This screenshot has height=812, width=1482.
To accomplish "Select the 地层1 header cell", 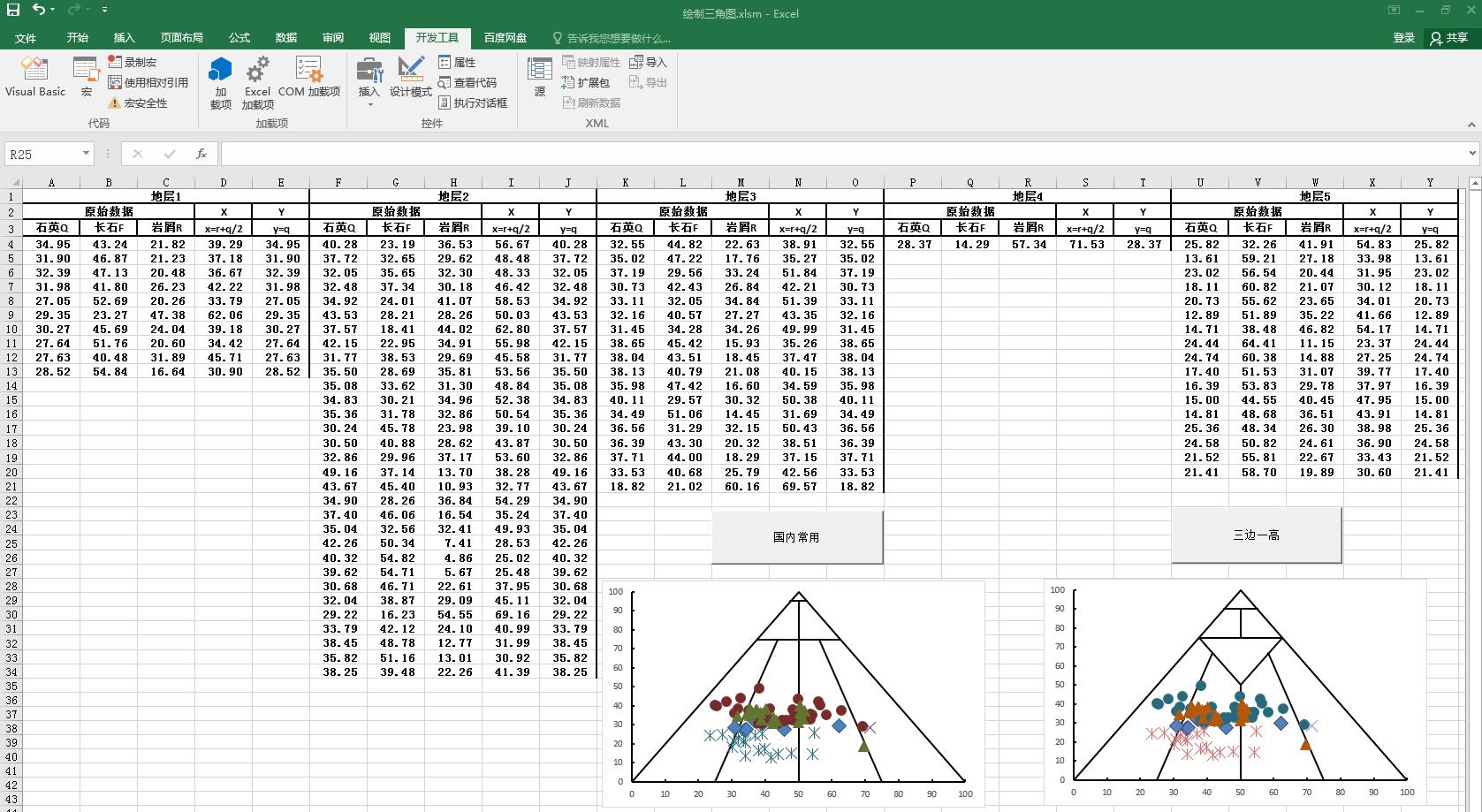I will pos(166,196).
